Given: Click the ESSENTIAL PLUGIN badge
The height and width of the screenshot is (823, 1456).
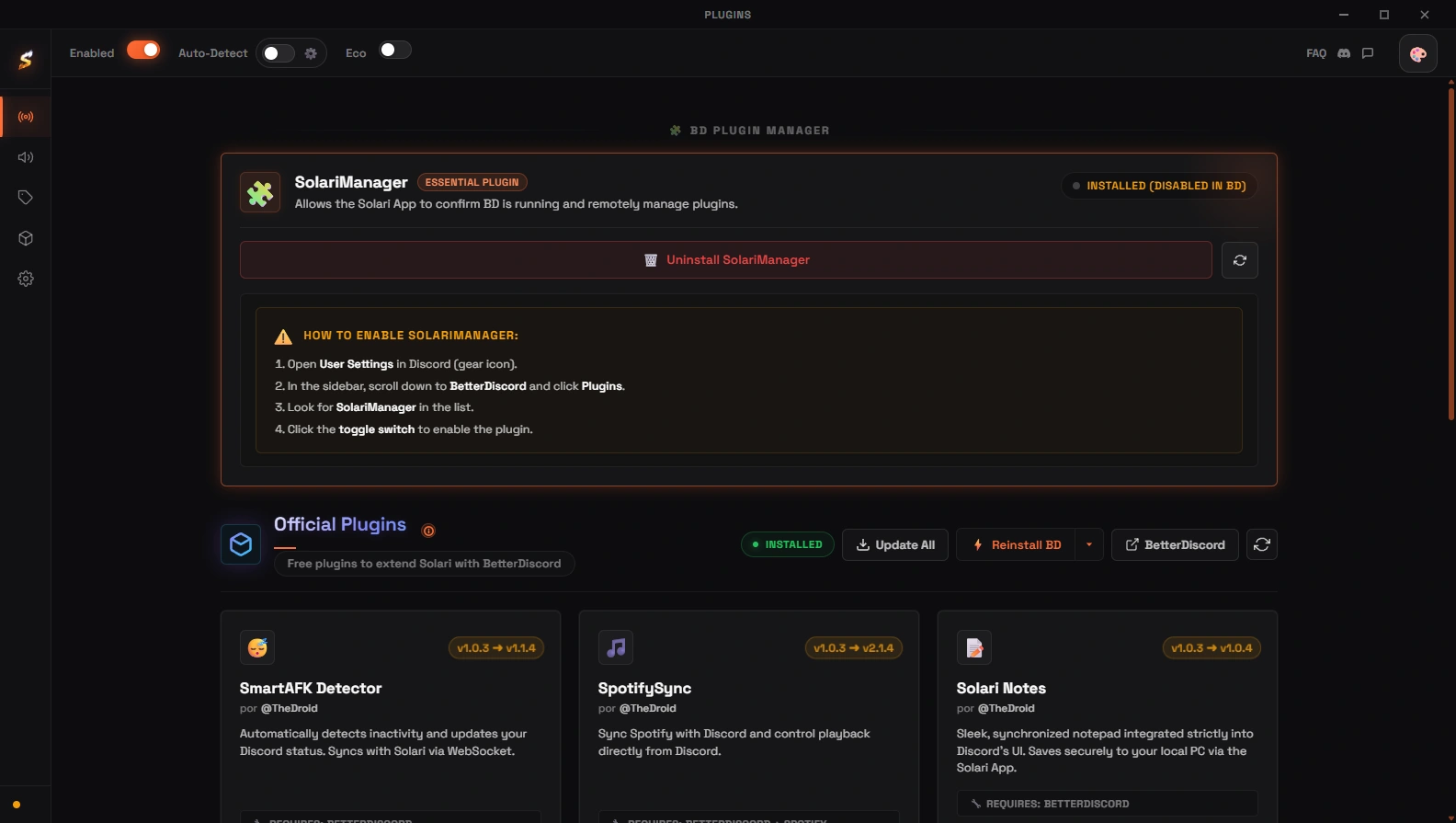Looking at the screenshot, I should 472,182.
